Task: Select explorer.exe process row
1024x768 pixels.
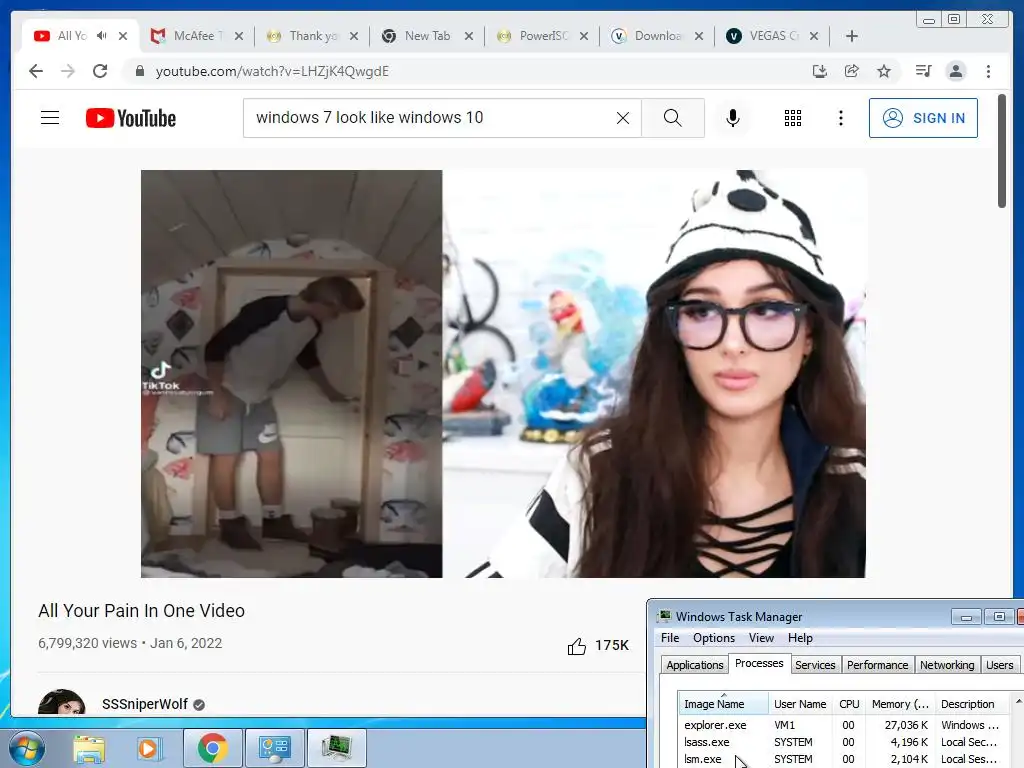Action: coord(845,726)
